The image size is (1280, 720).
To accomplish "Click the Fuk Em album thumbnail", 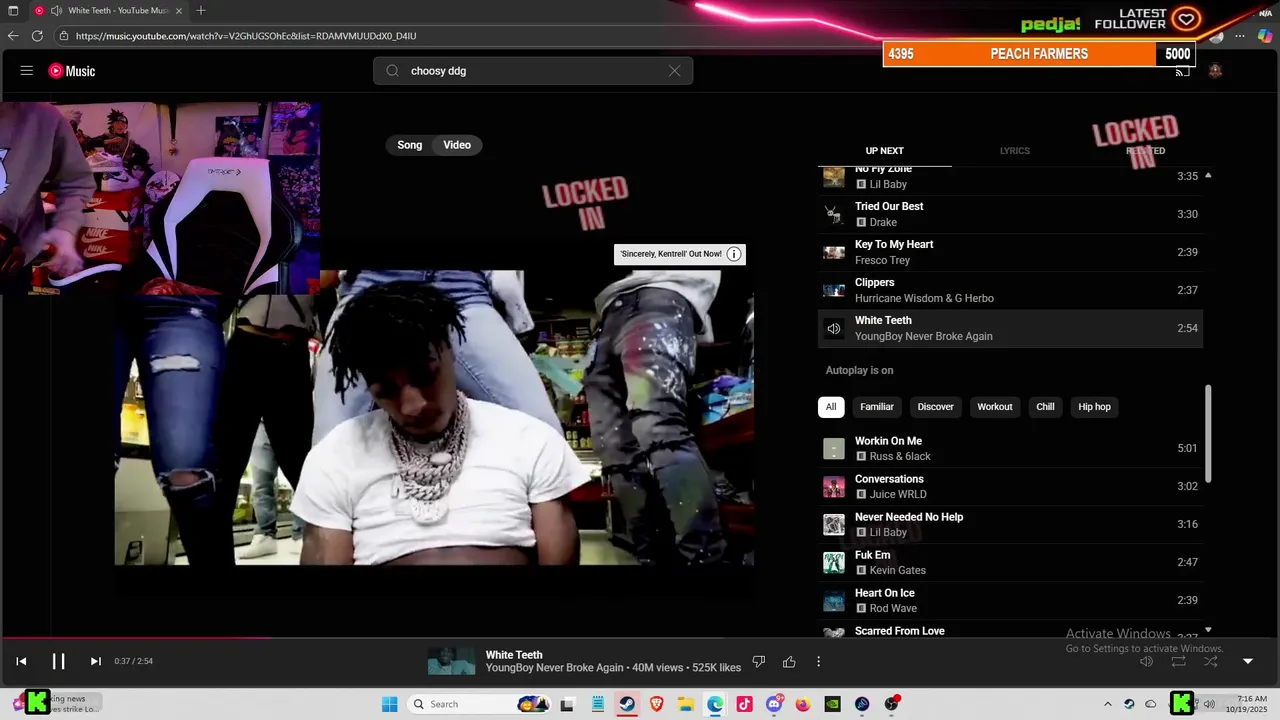I will [x=834, y=563].
